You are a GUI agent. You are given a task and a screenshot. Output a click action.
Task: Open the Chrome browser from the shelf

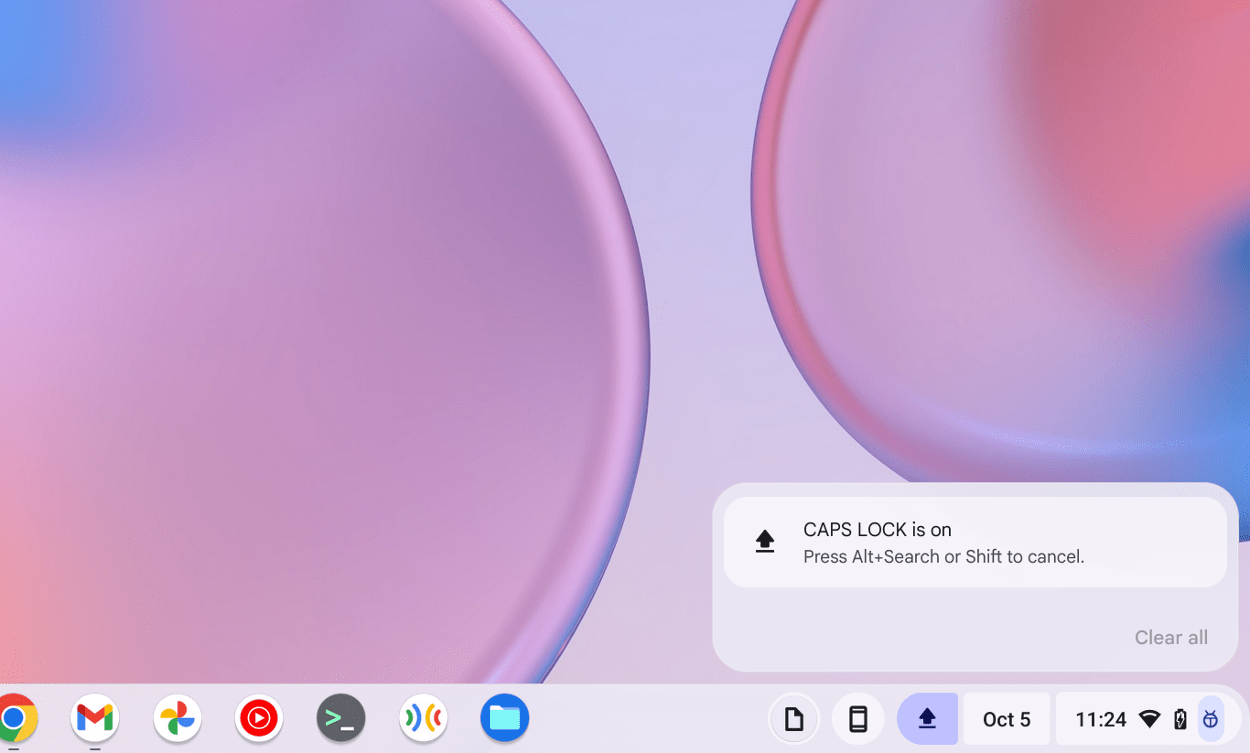click(18, 717)
